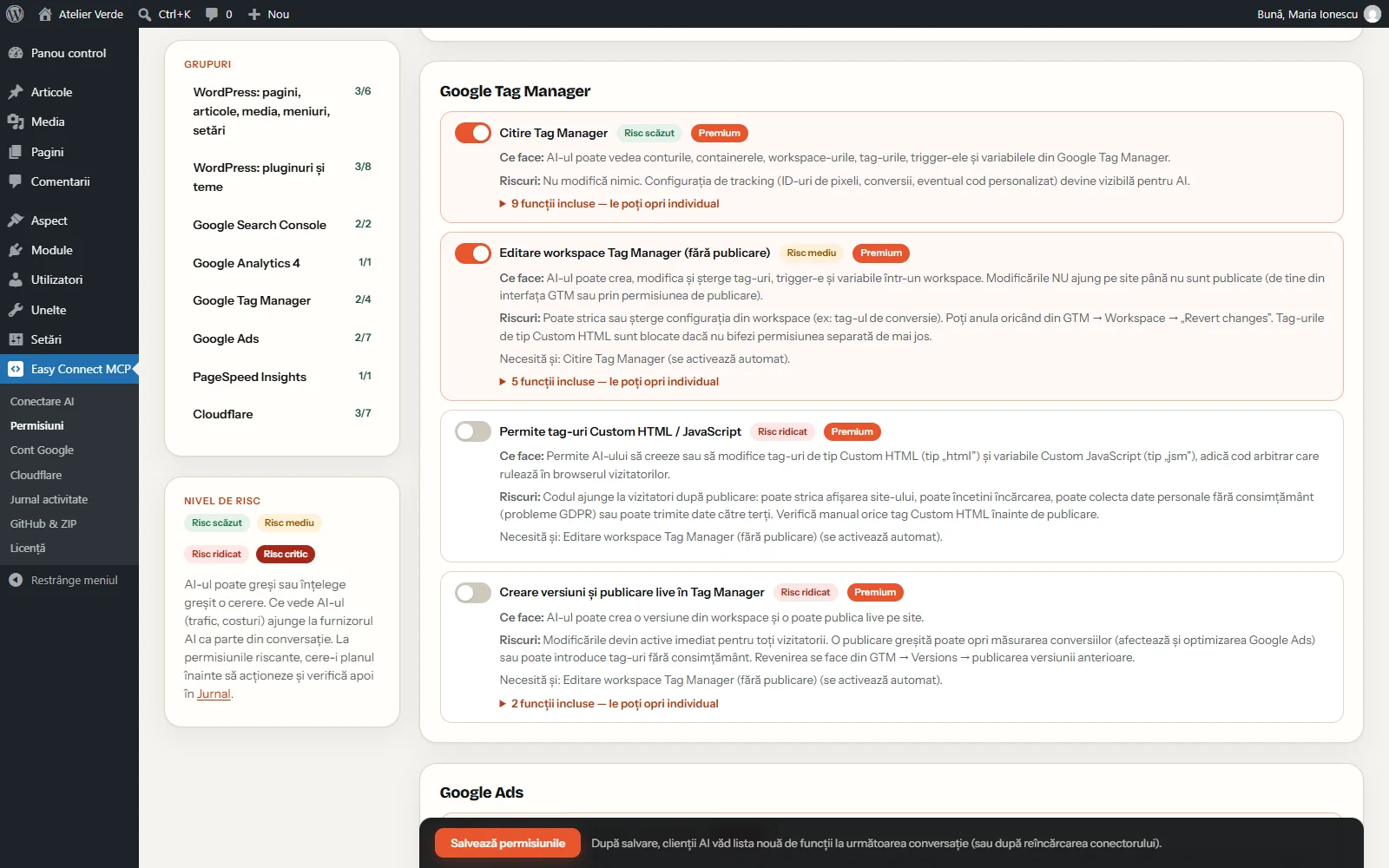This screenshot has width=1389, height=868.
Task: Click the WordPress logo icon
Action: click(15, 14)
